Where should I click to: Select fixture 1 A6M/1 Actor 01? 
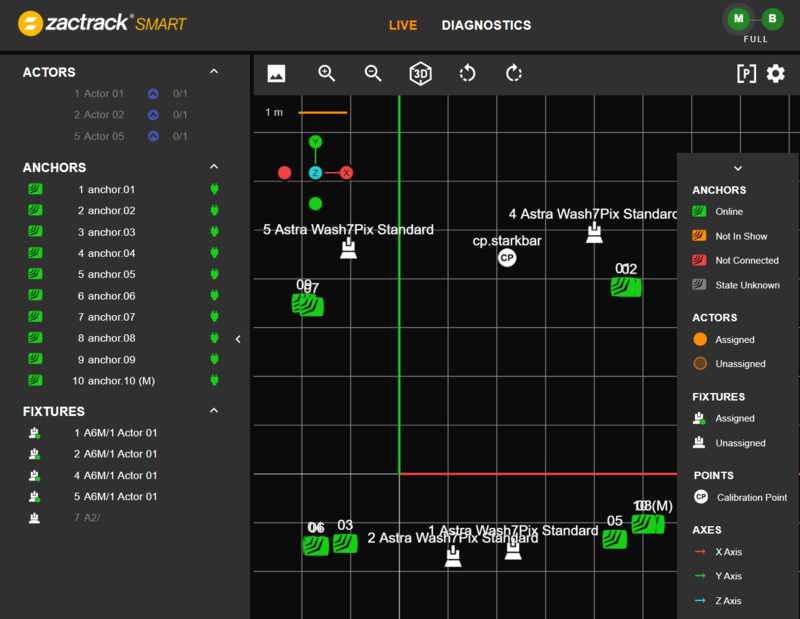(115, 433)
